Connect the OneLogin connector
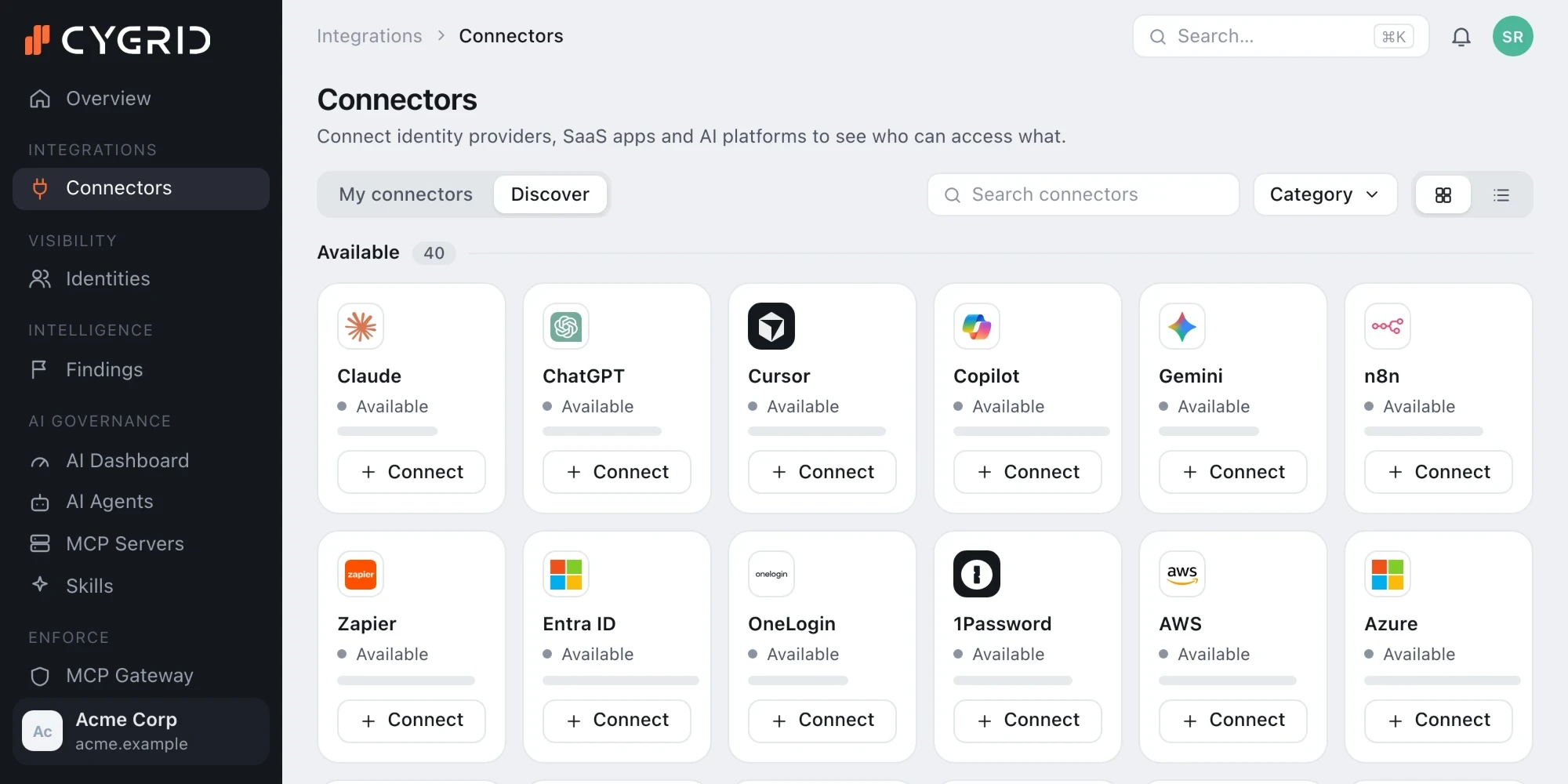 822,720
